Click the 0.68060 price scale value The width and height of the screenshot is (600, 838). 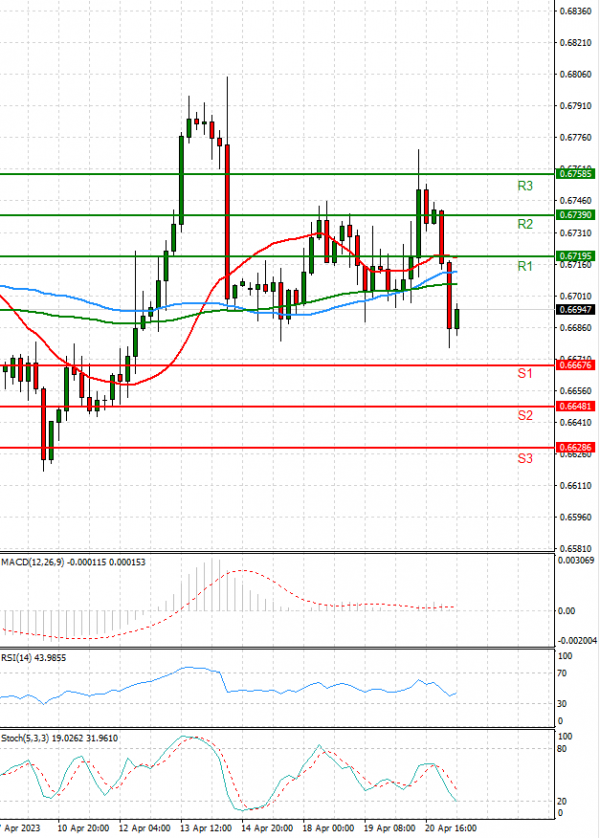pyautogui.click(x=575, y=74)
